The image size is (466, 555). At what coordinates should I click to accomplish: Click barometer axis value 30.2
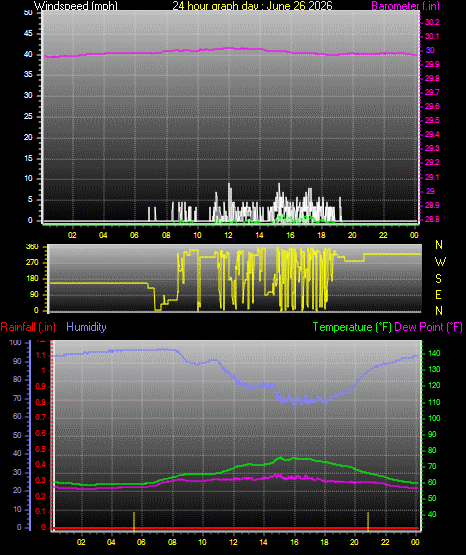(x=432, y=22)
